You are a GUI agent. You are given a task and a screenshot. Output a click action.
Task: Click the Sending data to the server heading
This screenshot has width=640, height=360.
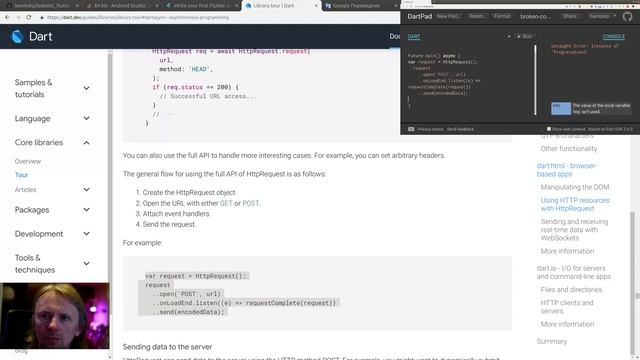click(167, 347)
